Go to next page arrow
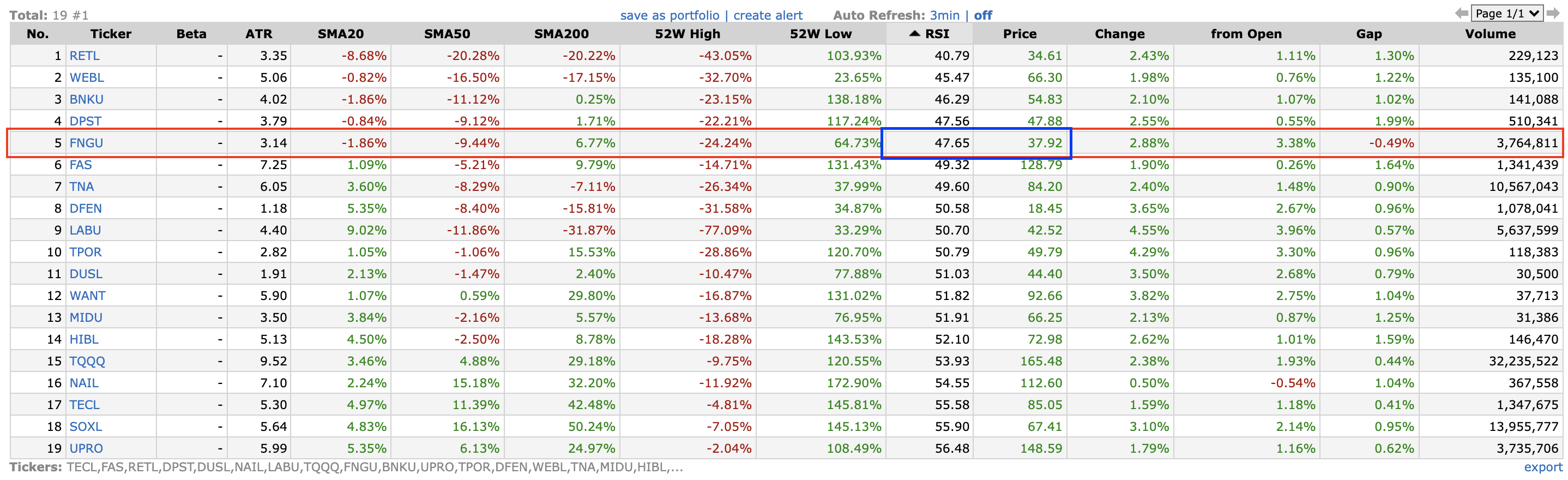Viewport: 1568px width, 480px height. click(1553, 14)
